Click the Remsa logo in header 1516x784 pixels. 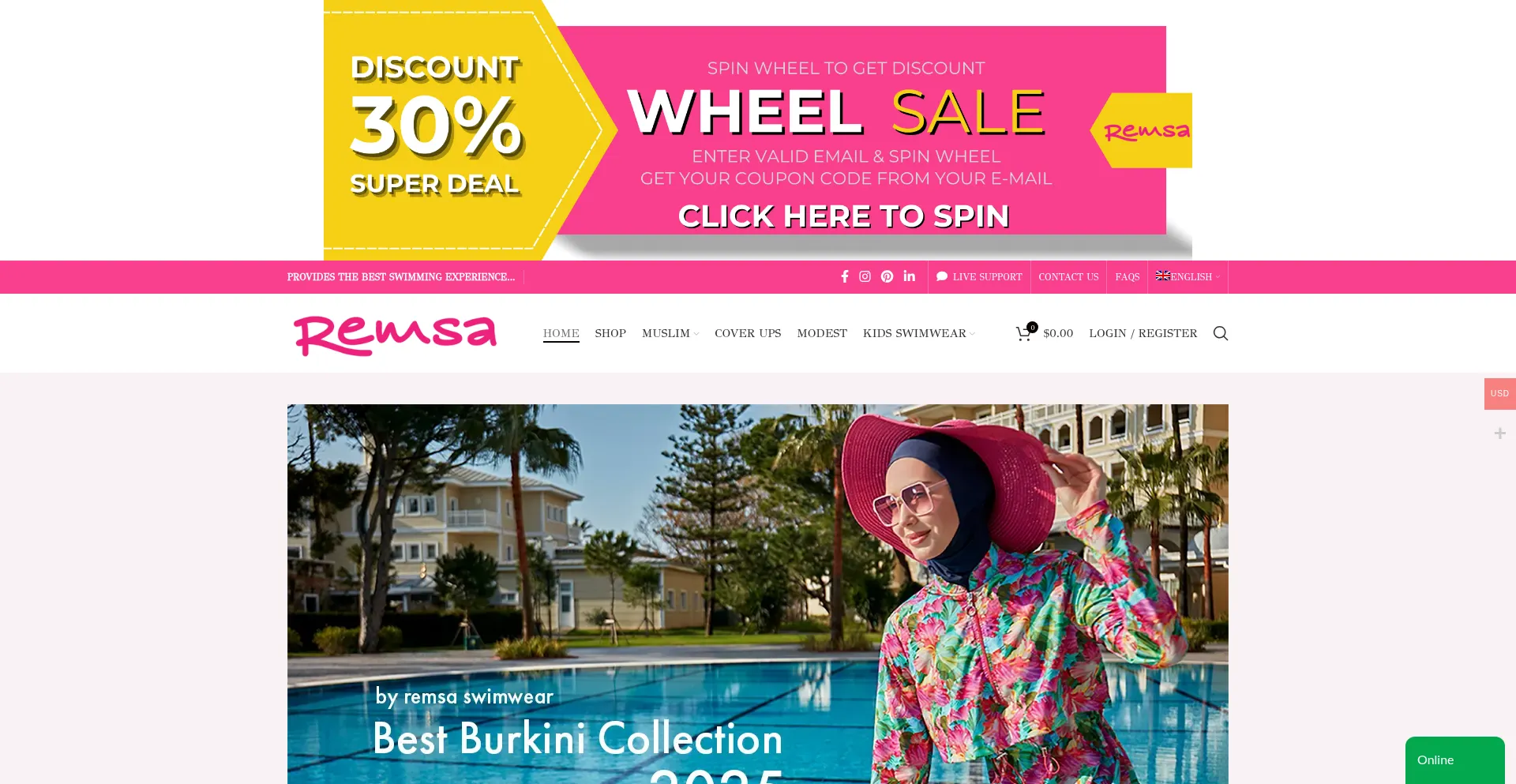395,335
